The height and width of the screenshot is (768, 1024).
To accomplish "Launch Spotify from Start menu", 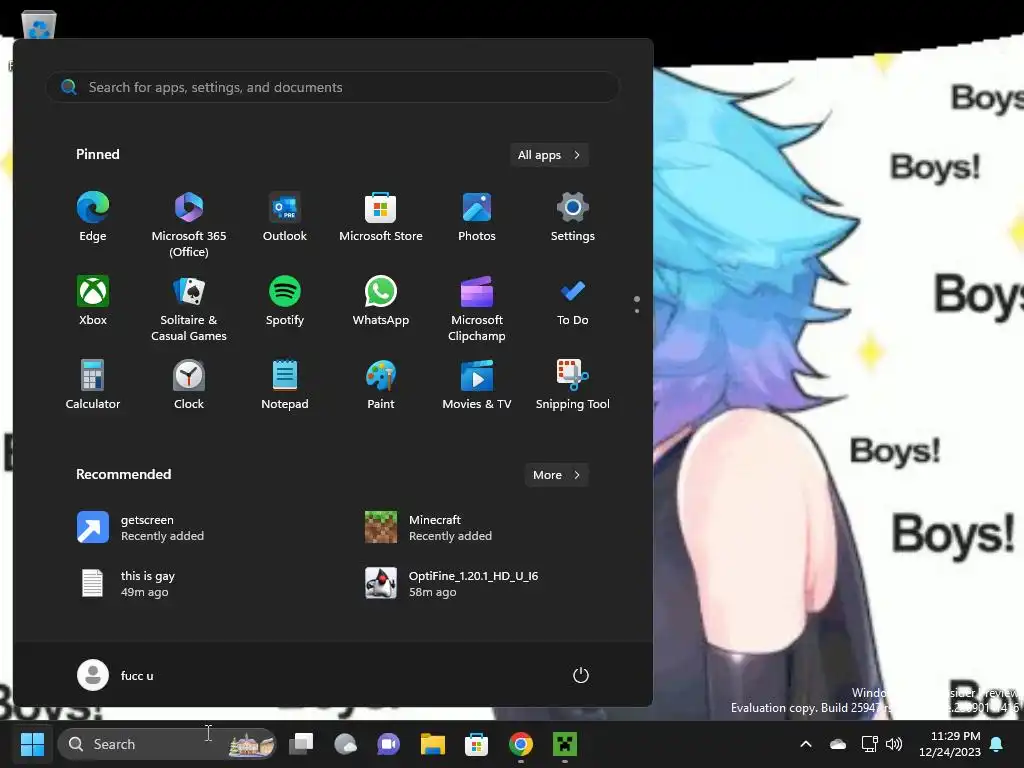I will 285,301.
